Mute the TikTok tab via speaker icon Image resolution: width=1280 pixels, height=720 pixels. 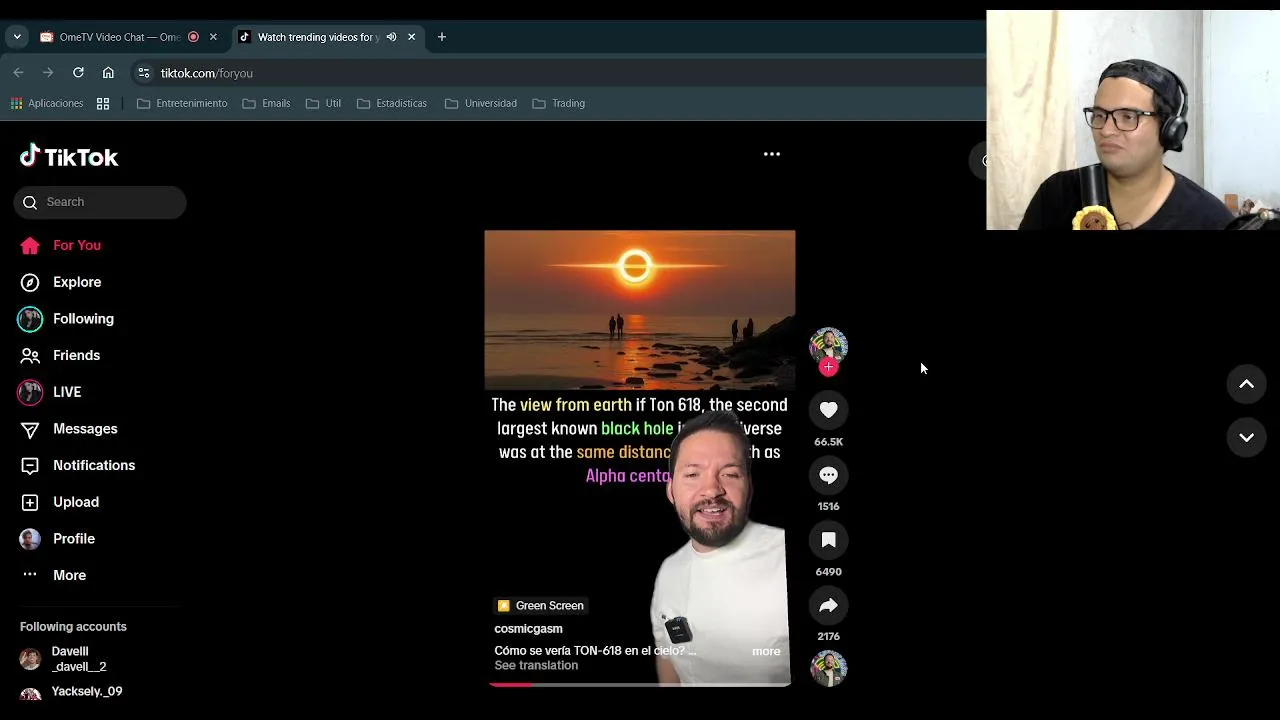[x=392, y=37]
